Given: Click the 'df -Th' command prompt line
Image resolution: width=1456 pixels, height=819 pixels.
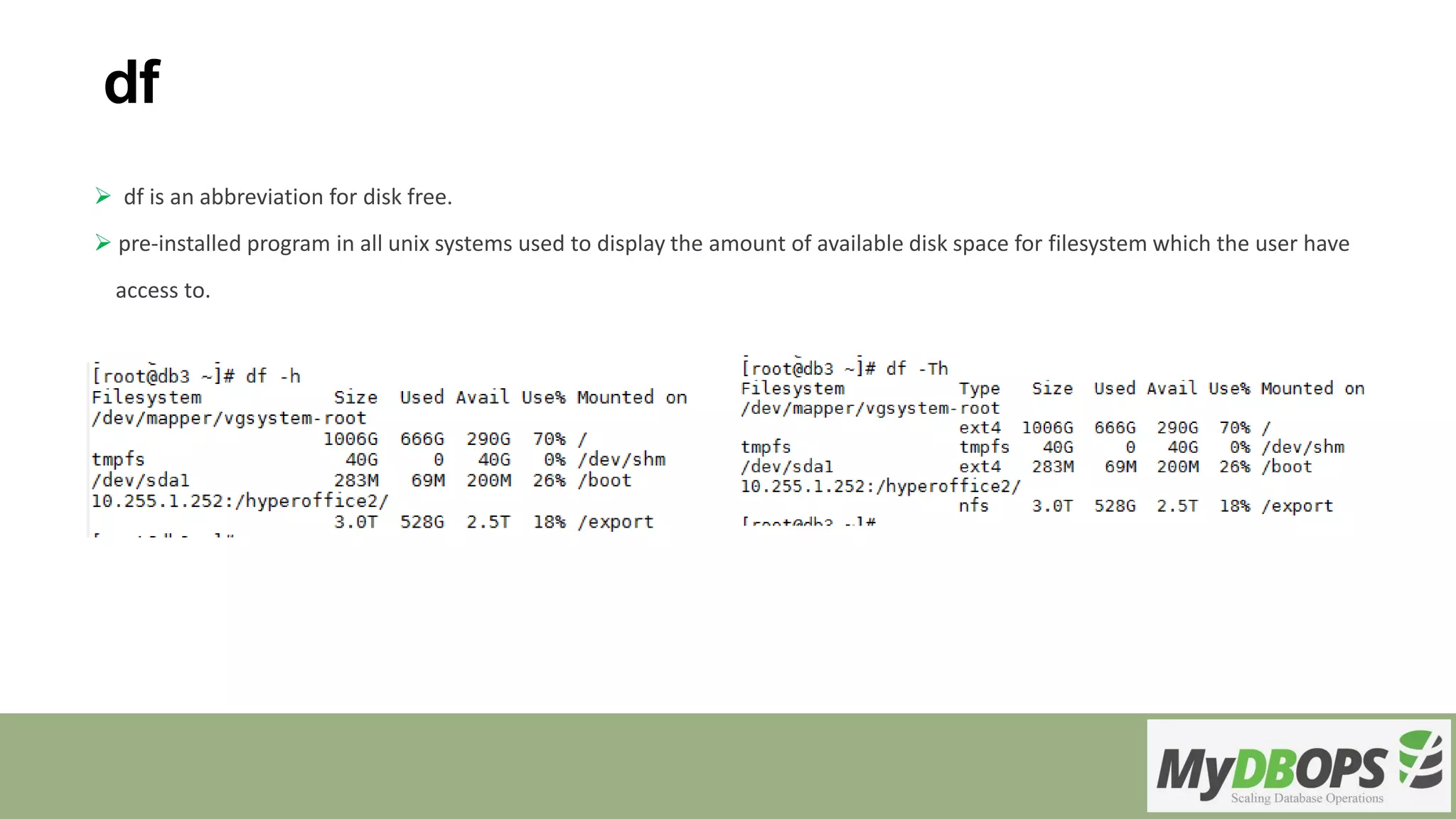Looking at the screenshot, I should (845, 368).
